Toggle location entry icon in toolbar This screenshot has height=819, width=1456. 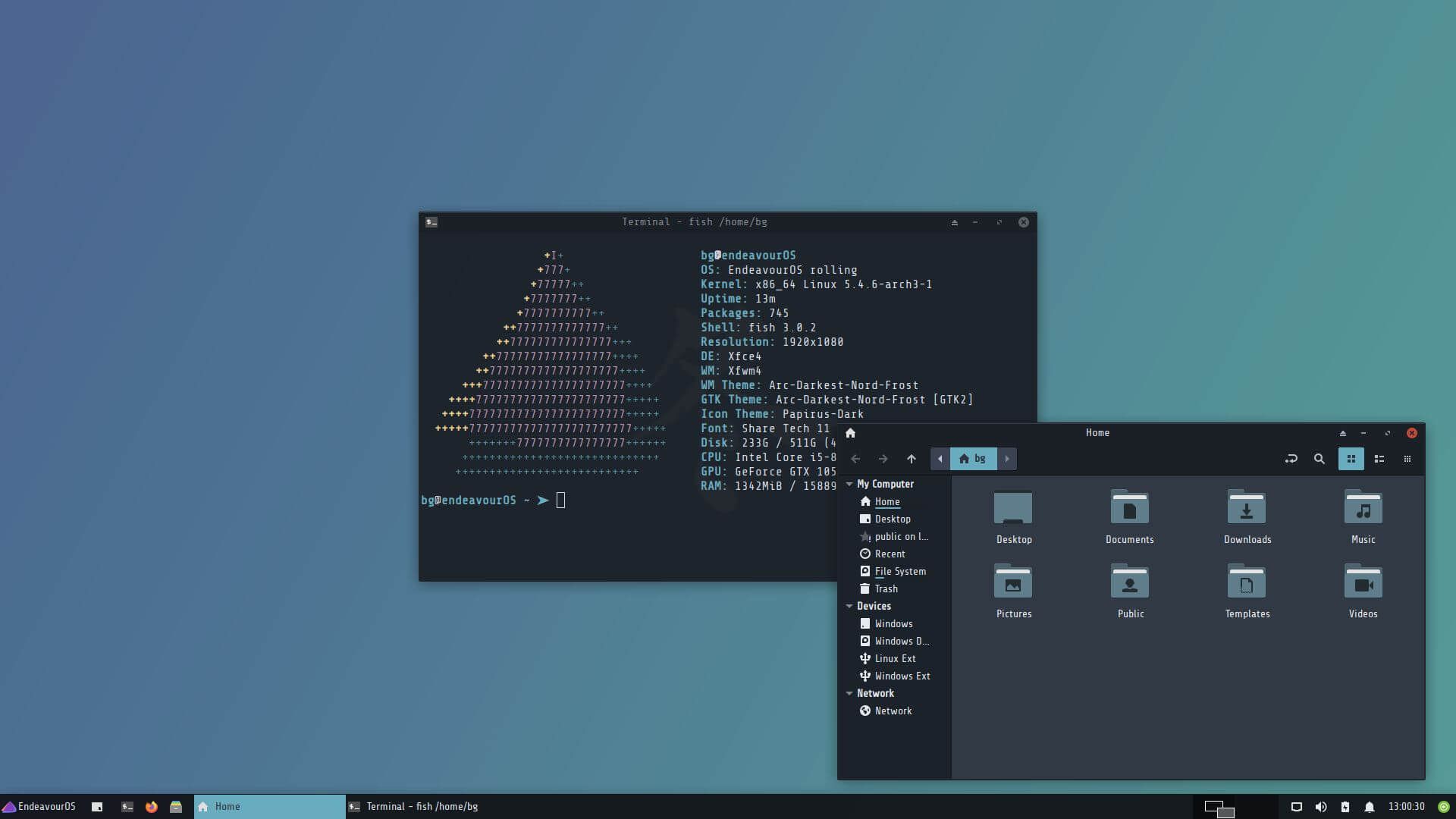[1291, 459]
